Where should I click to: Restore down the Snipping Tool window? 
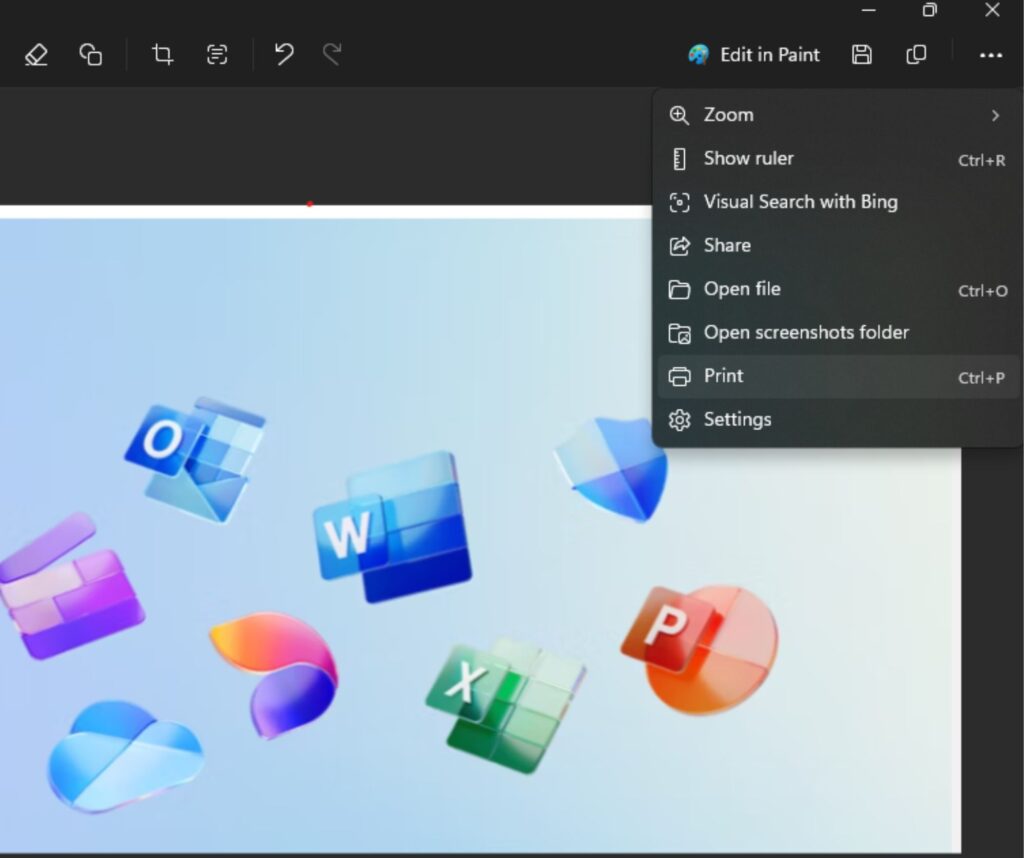tap(929, 10)
